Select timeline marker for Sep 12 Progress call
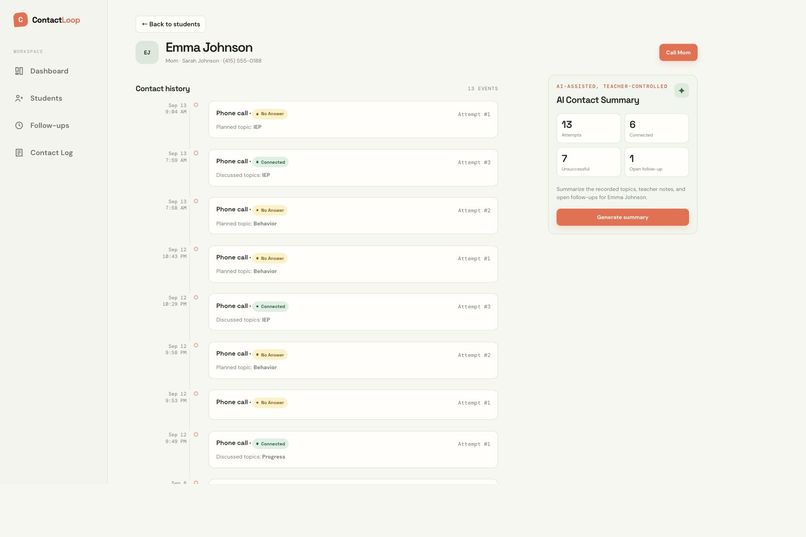806x537 pixels. point(196,434)
